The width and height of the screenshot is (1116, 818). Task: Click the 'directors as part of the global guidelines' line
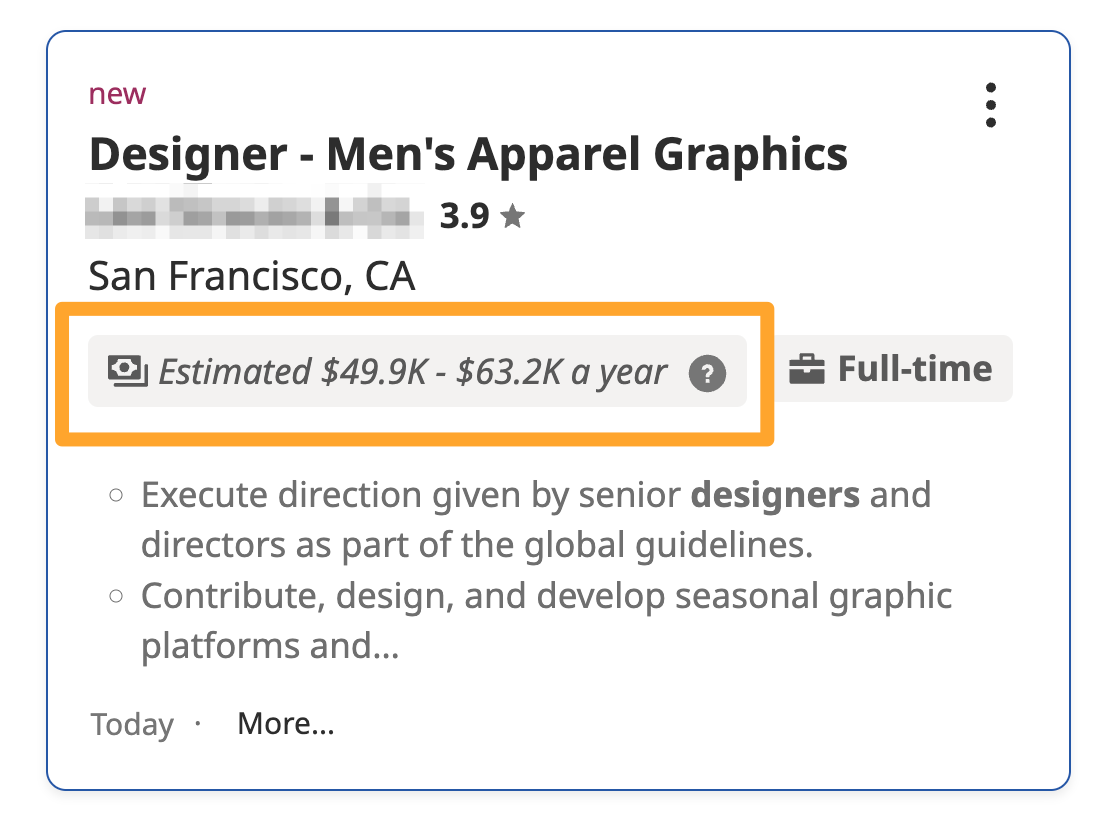[x=477, y=545]
